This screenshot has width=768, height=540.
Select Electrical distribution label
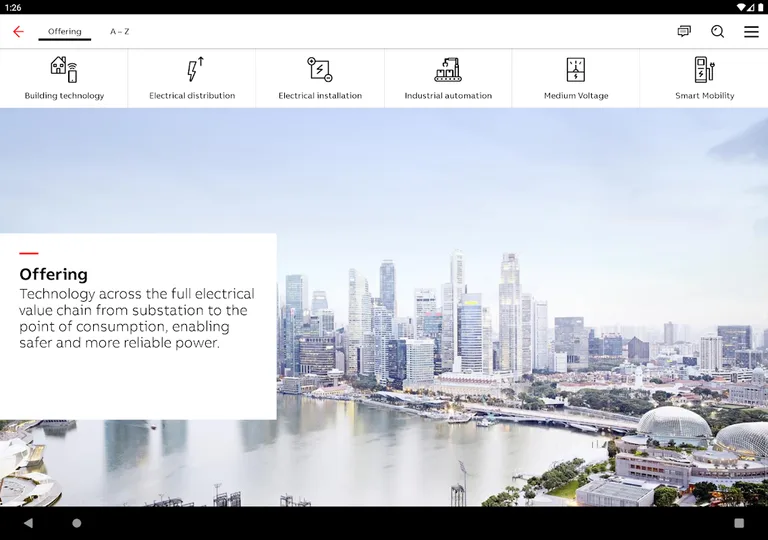pyautogui.click(x=192, y=96)
